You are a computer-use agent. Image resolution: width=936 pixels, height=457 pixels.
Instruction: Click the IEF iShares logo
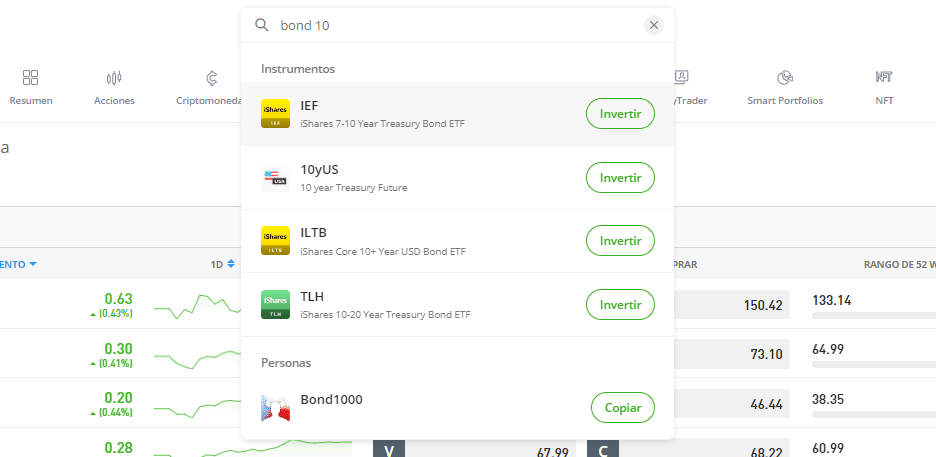[275, 113]
